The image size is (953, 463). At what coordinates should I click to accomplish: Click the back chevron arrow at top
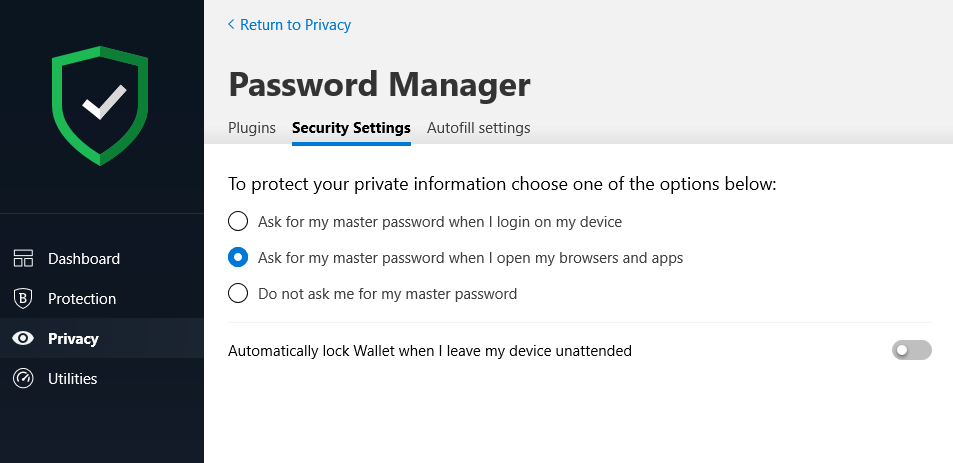pos(231,25)
